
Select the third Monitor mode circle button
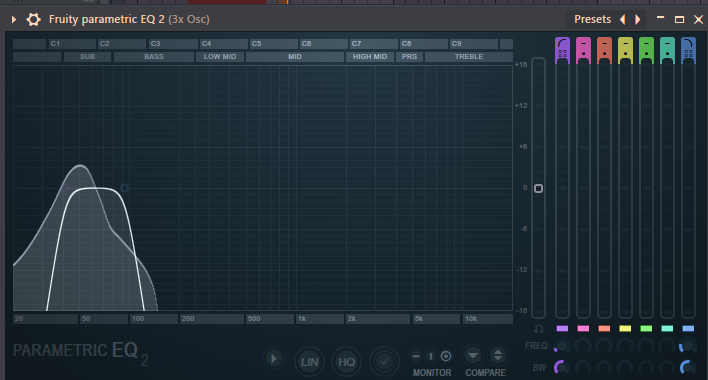point(446,357)
